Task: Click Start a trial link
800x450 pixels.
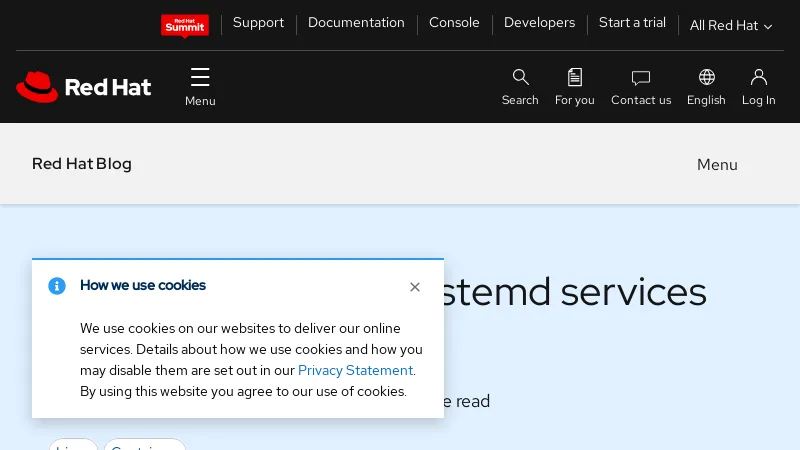Action: [x=632, y=23]
